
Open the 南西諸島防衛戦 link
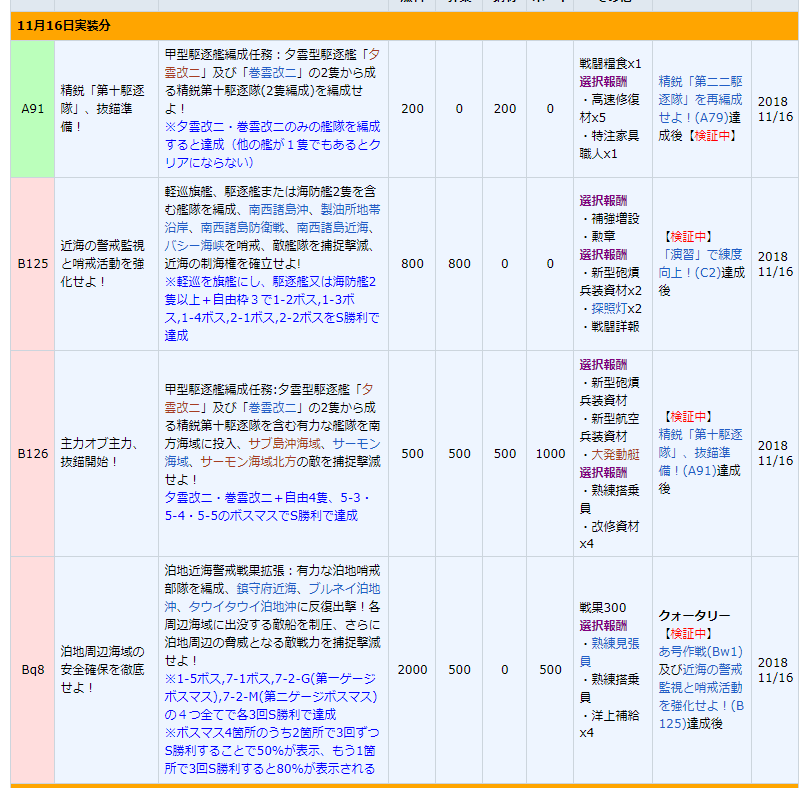tap(242, 227)
